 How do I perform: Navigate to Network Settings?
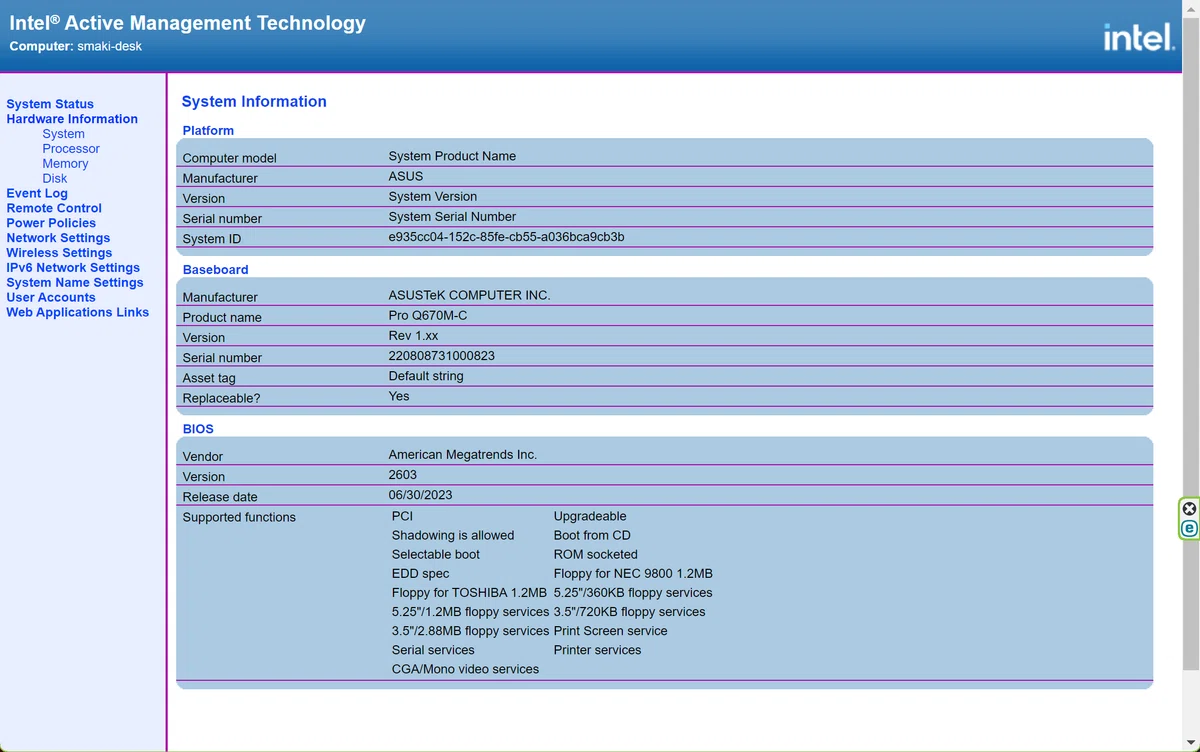58,238
